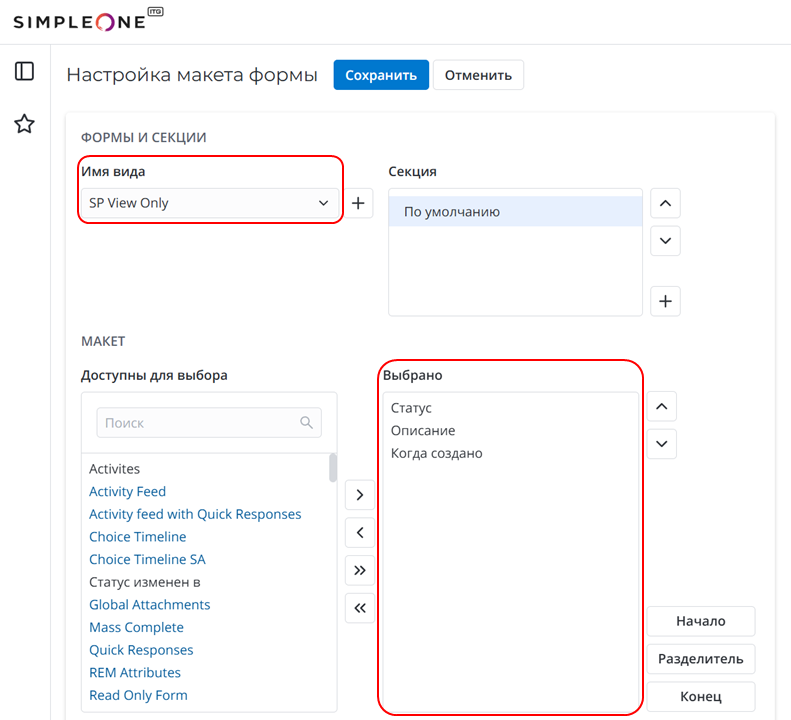Click the Отменить button
The width and height of the screenshot is (791, 720).
tap(478, 75)
